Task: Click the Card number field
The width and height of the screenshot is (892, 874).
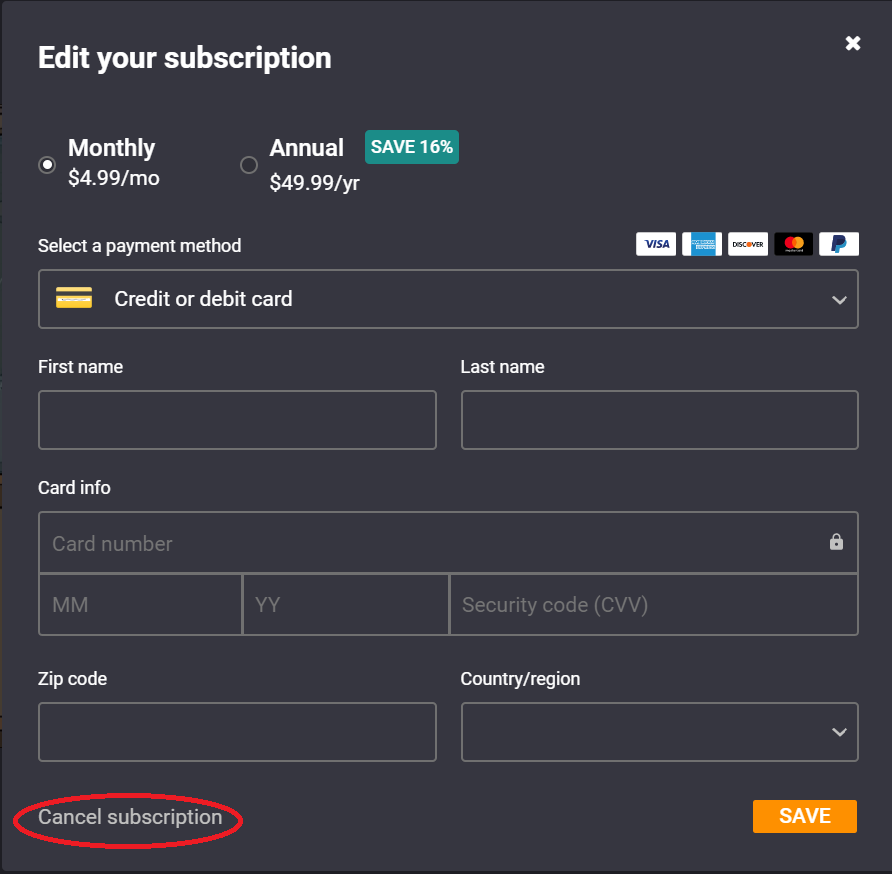Action: [430, 543]
